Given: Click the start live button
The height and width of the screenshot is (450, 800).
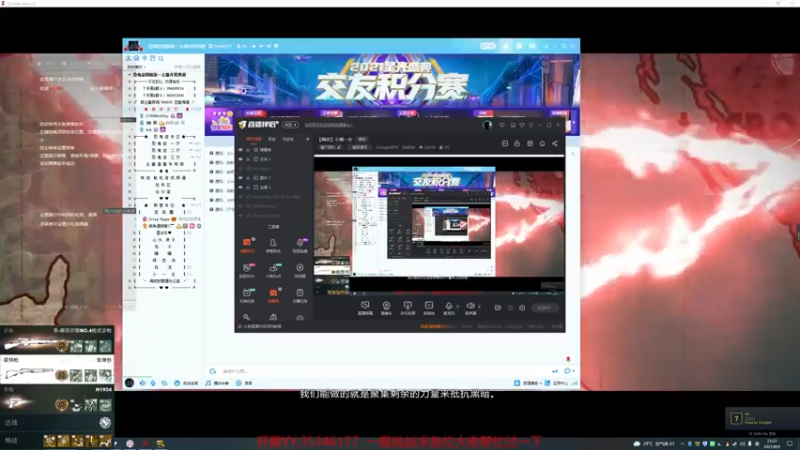Looking at the screenshot, I should tap(544, 308).
